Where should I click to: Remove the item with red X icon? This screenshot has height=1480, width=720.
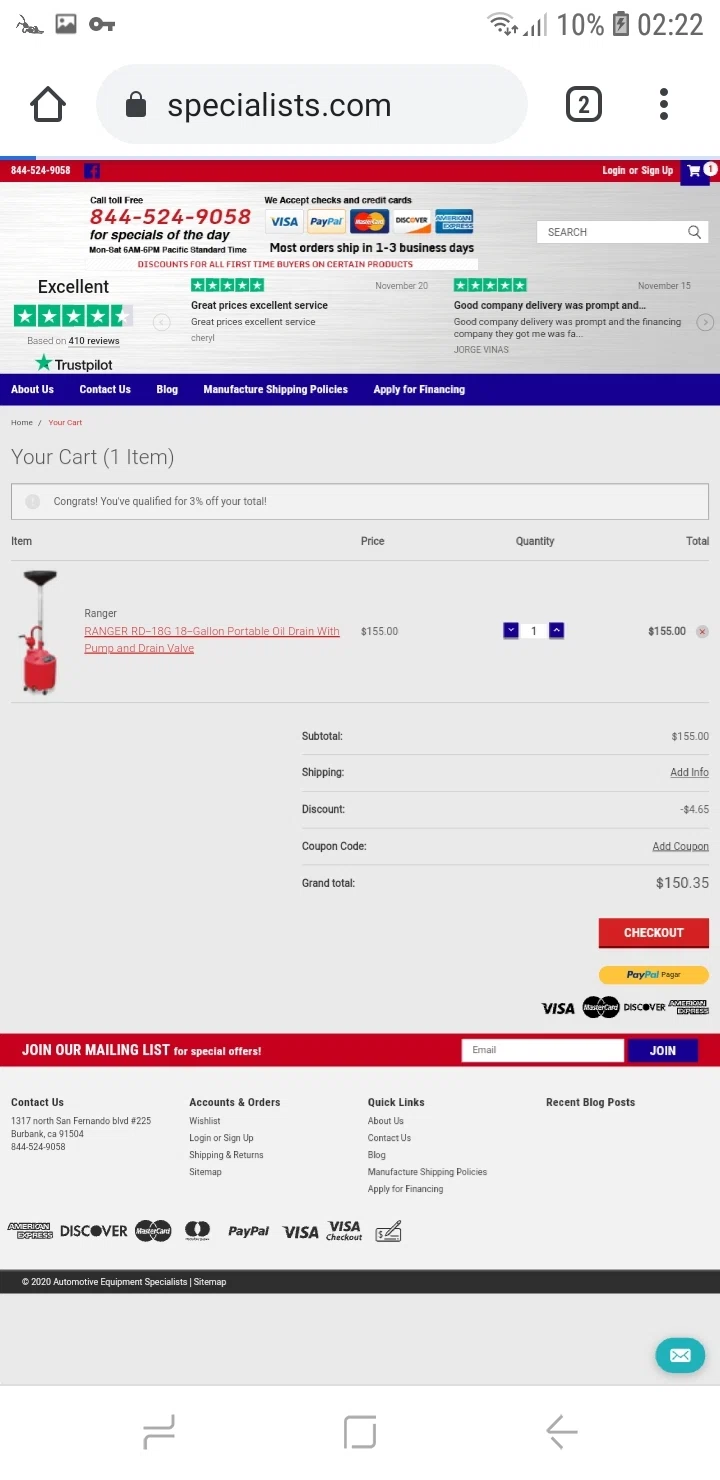702,631
